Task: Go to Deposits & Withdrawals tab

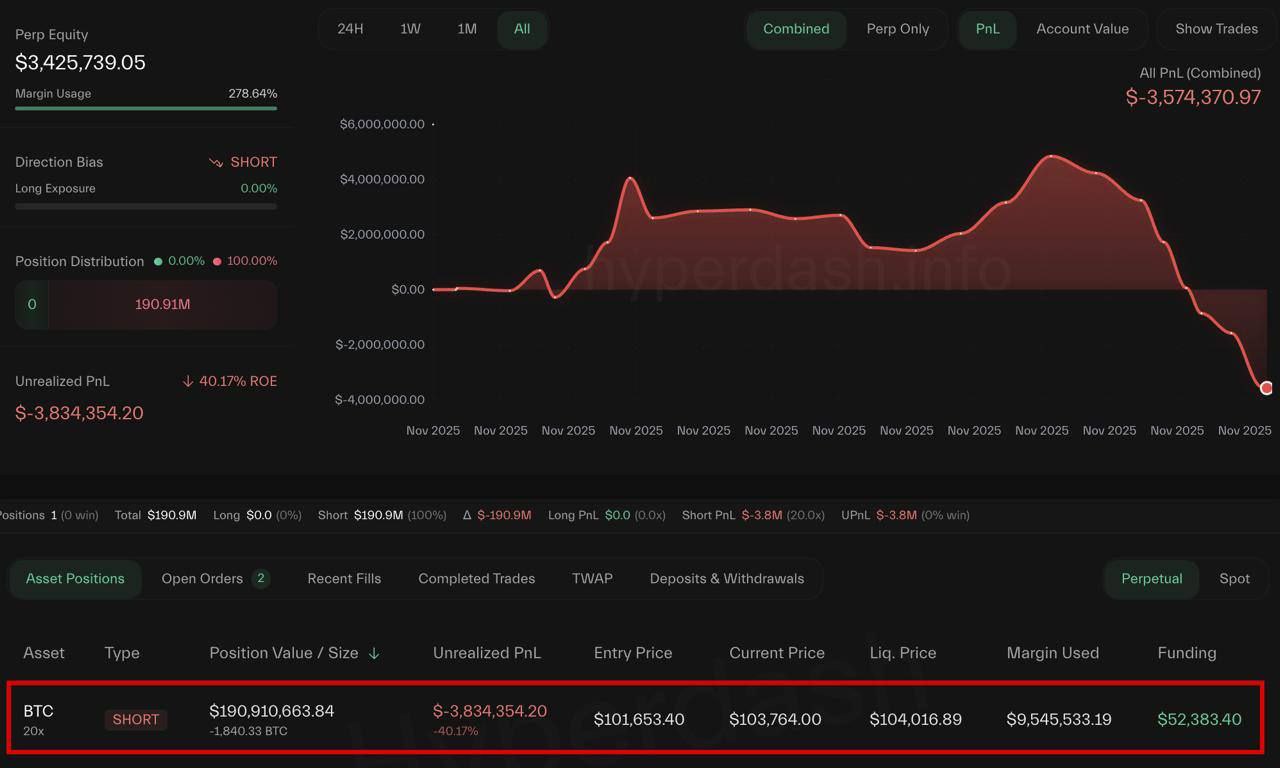Action: pyautogui.click(x=726, y=578)
